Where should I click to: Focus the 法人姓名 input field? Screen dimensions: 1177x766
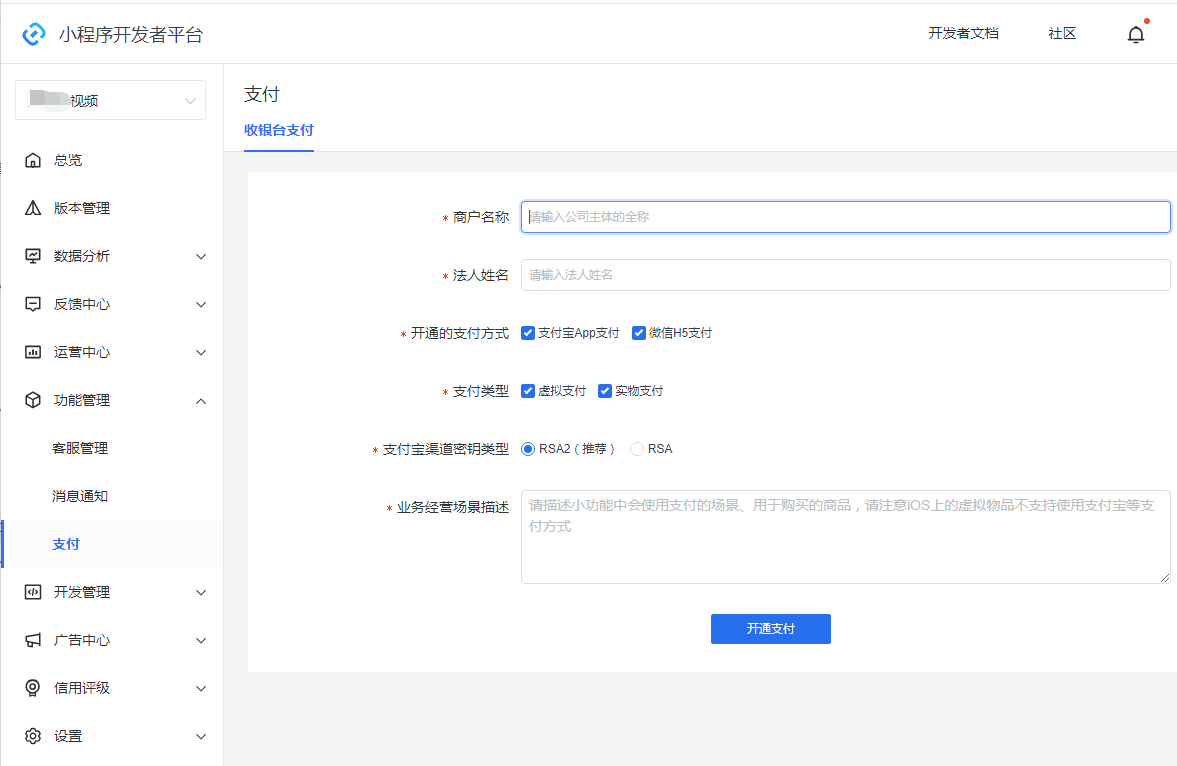(845, 275)
